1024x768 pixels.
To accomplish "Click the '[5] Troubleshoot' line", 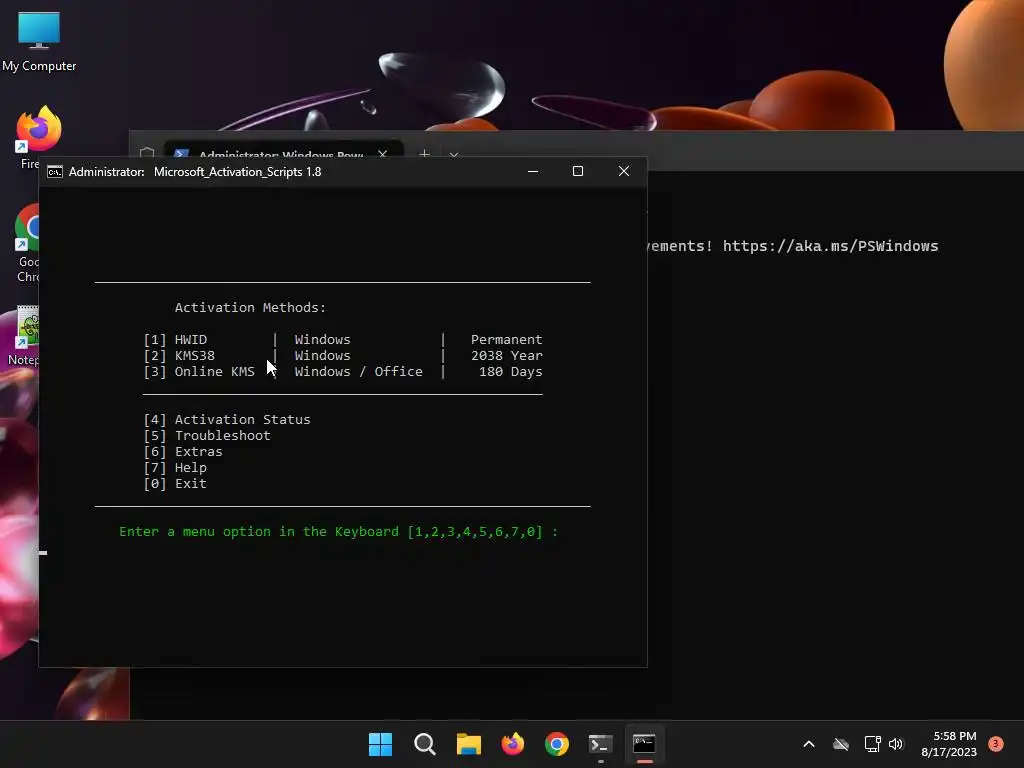I will coord(206,436).
